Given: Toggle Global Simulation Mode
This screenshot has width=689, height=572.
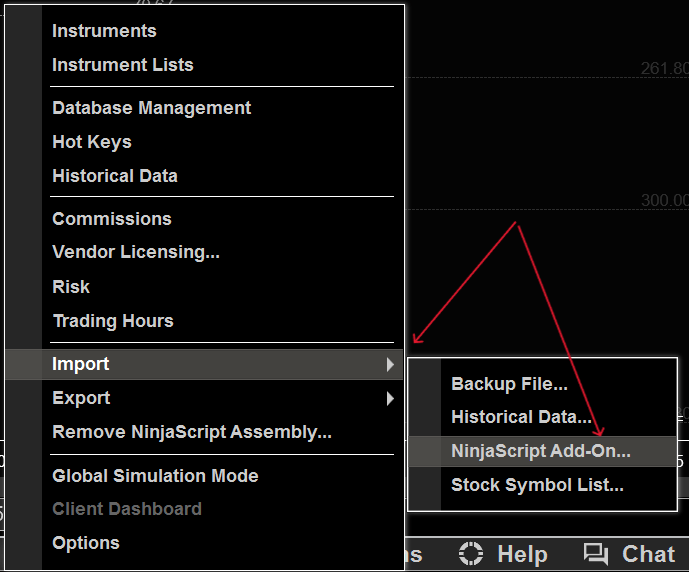Looking at the screenshot, I should click(x=155, y=476).
